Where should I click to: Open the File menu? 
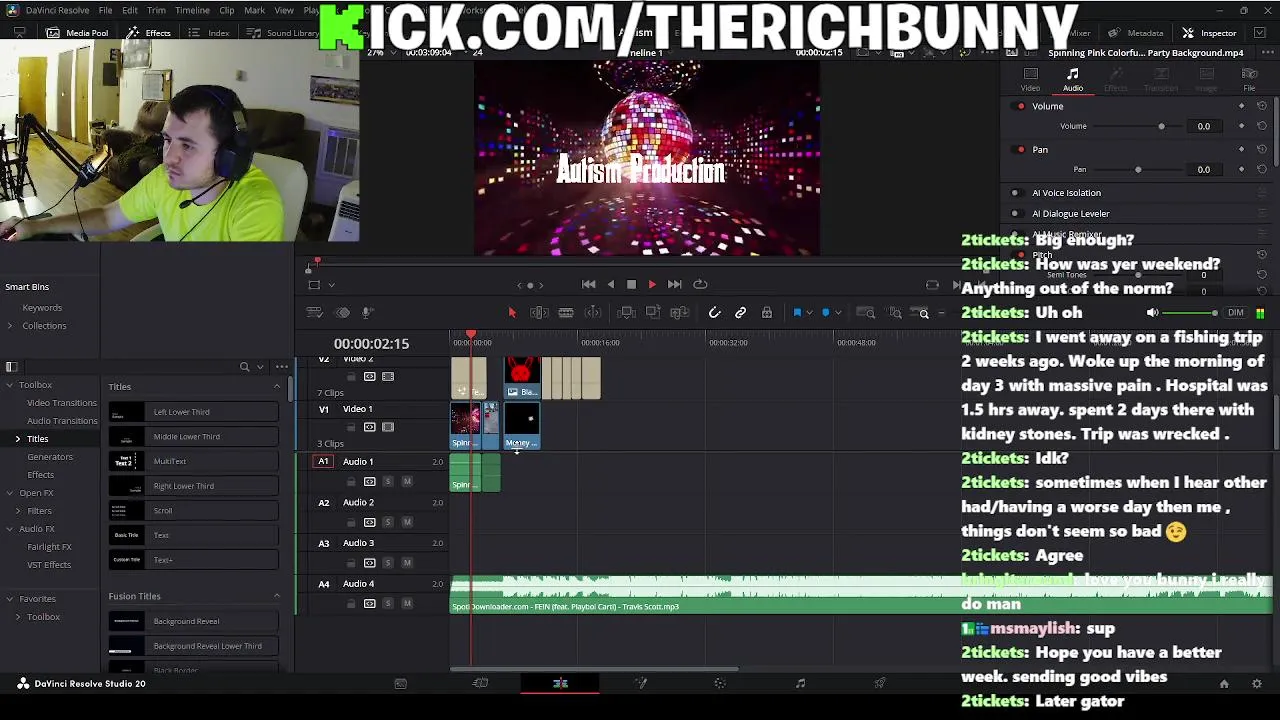[105, 10]
